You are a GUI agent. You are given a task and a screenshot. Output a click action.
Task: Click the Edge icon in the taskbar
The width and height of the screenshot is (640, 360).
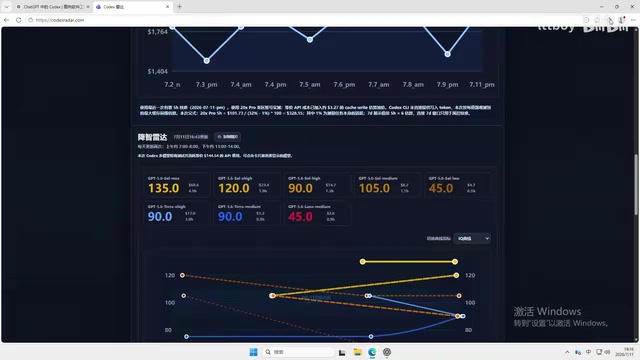click(x=372, y=352)
